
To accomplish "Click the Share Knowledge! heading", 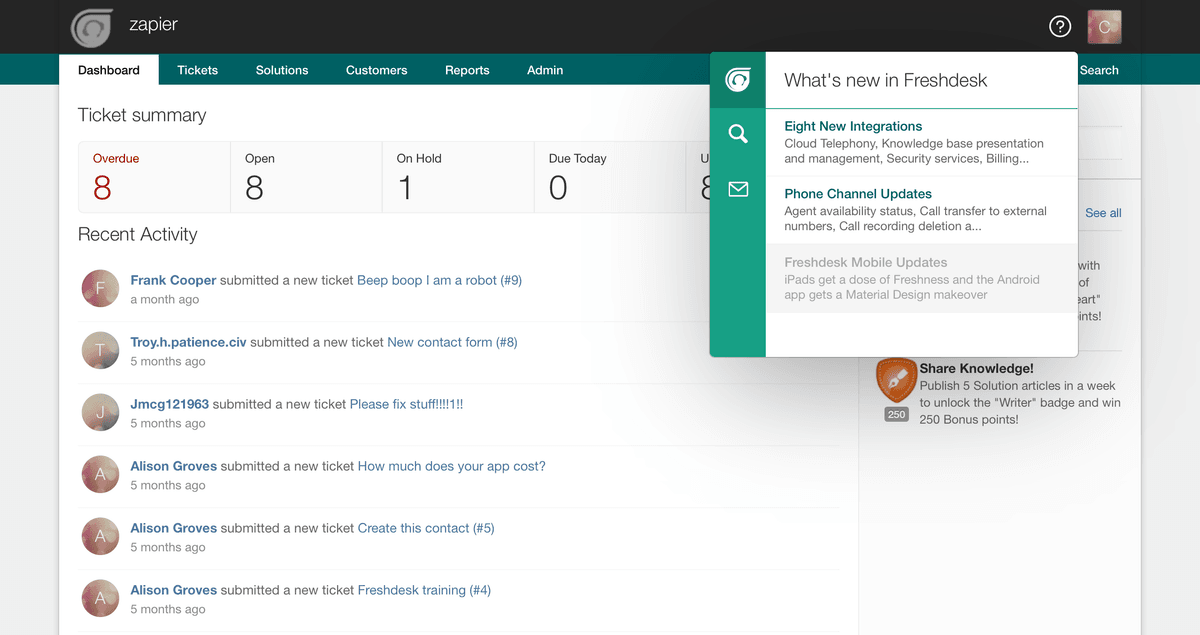I will 976,368.
